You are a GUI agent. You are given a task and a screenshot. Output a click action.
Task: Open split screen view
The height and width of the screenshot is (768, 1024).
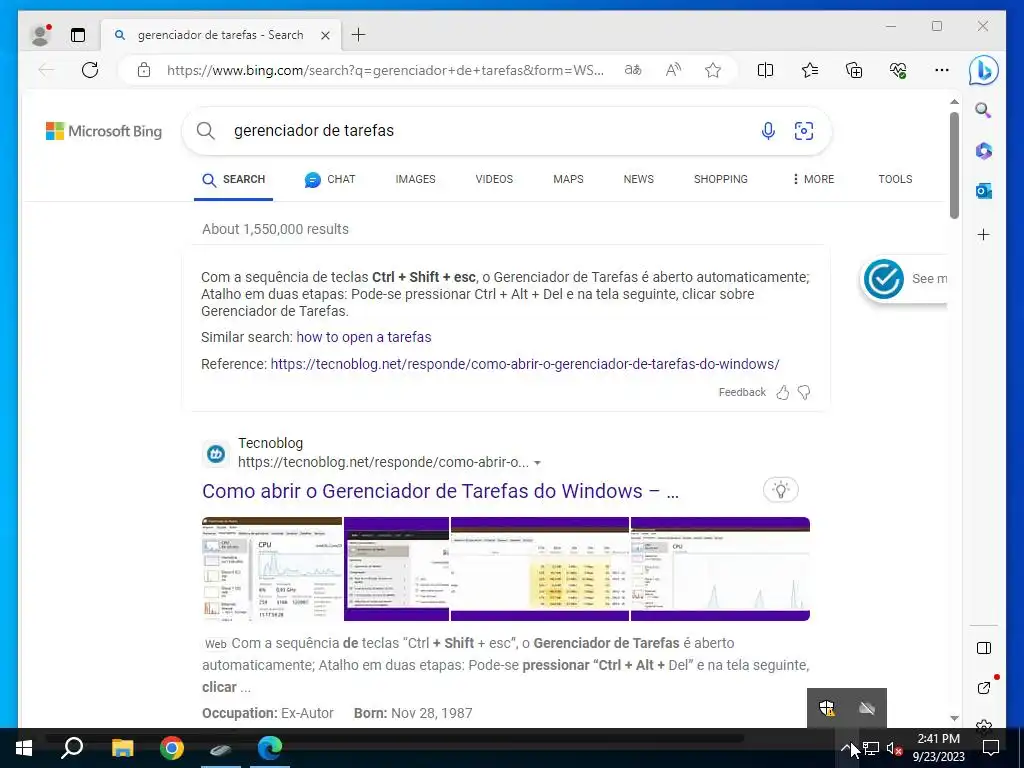tap(765, 70)
